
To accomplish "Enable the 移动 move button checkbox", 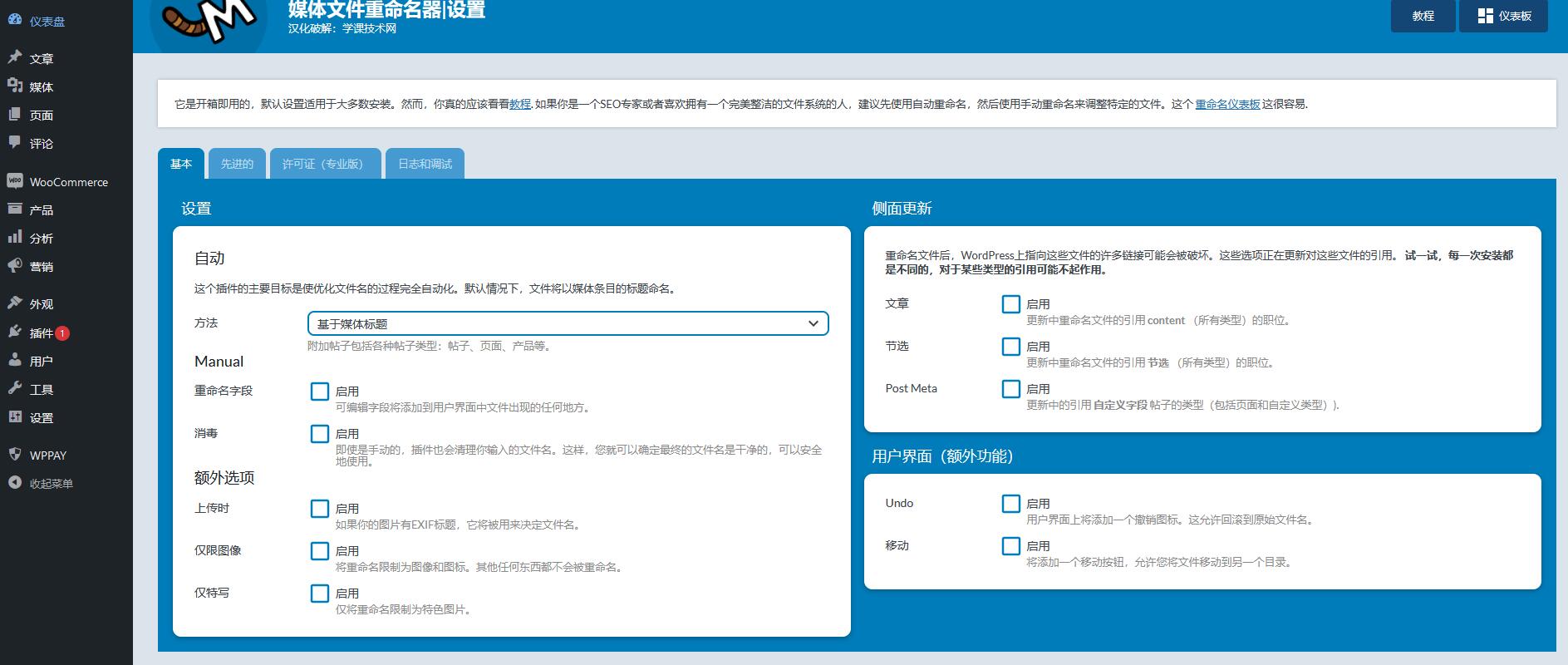I will [x=1011, y=546].
